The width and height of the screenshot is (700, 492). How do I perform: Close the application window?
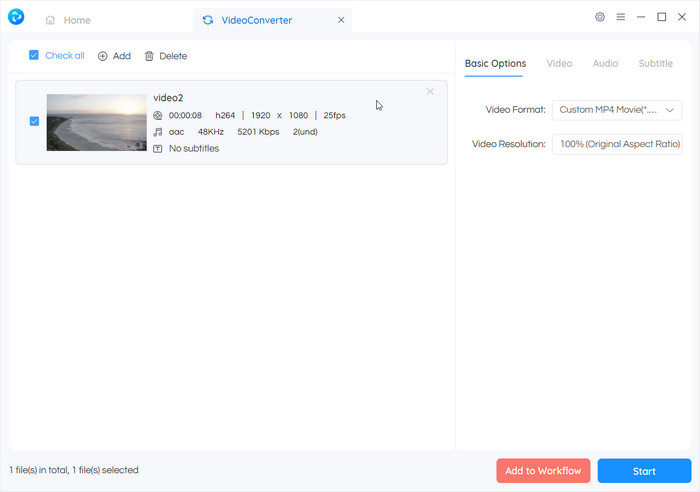coord(682,17)
